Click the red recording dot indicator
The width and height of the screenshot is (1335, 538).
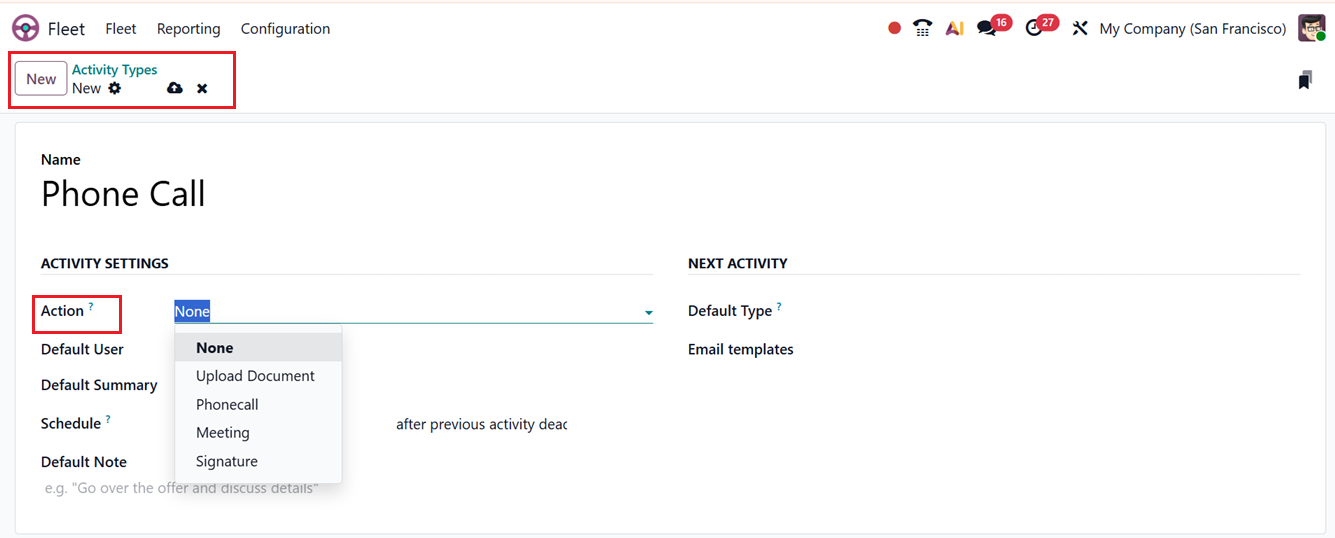tap(894, 28)
